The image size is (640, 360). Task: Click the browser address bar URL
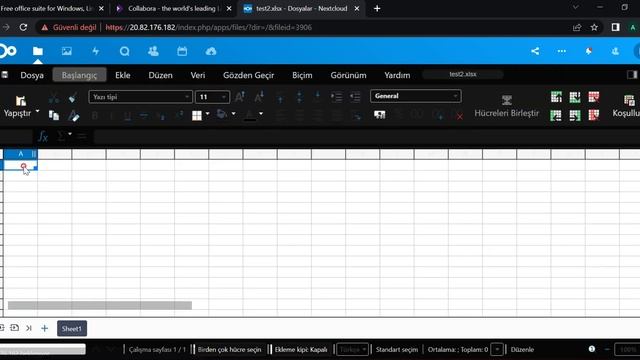point(209,27)
